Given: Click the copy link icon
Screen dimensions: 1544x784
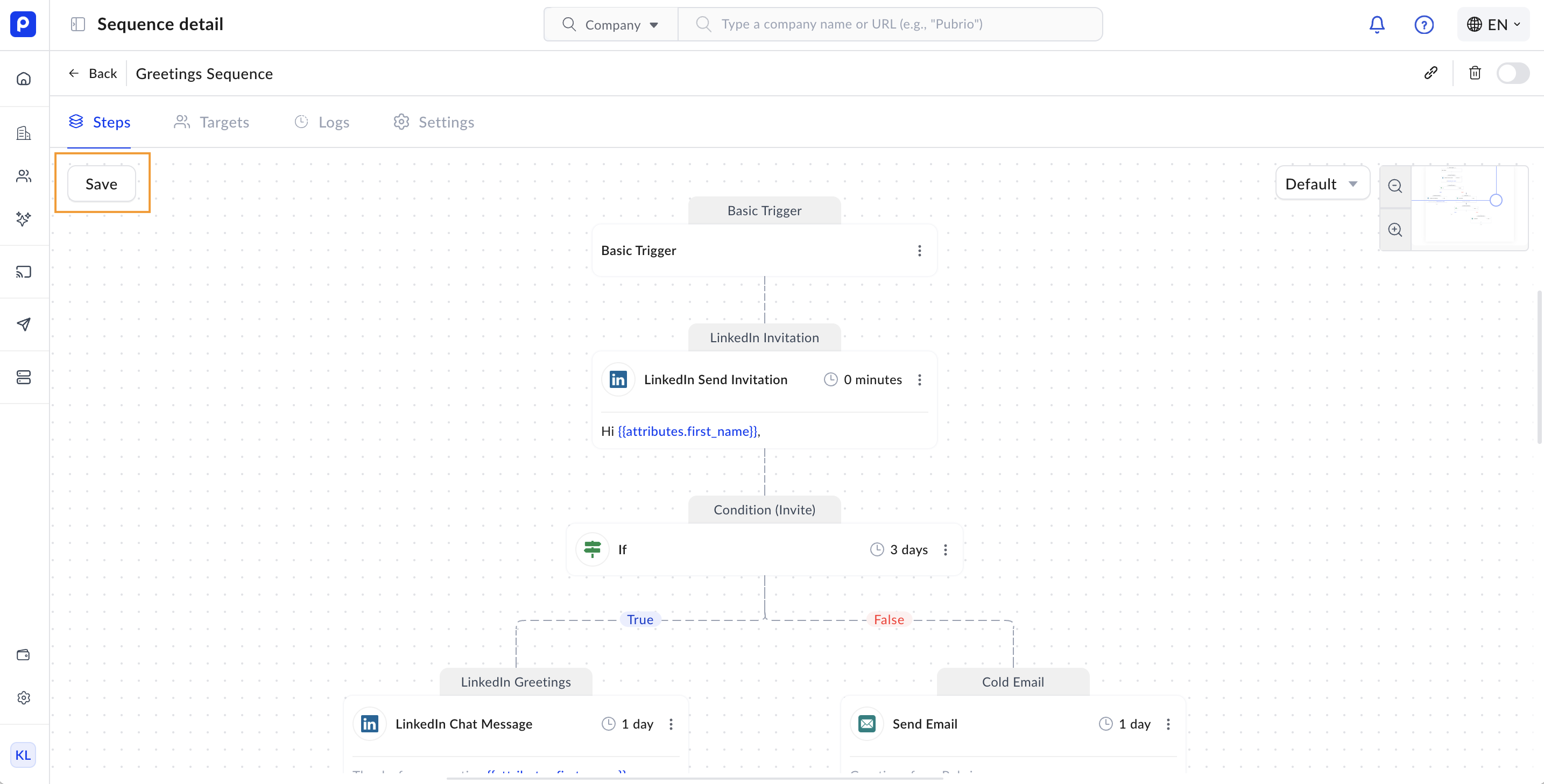Looking at the screenshot, I should click(1431, 73).
